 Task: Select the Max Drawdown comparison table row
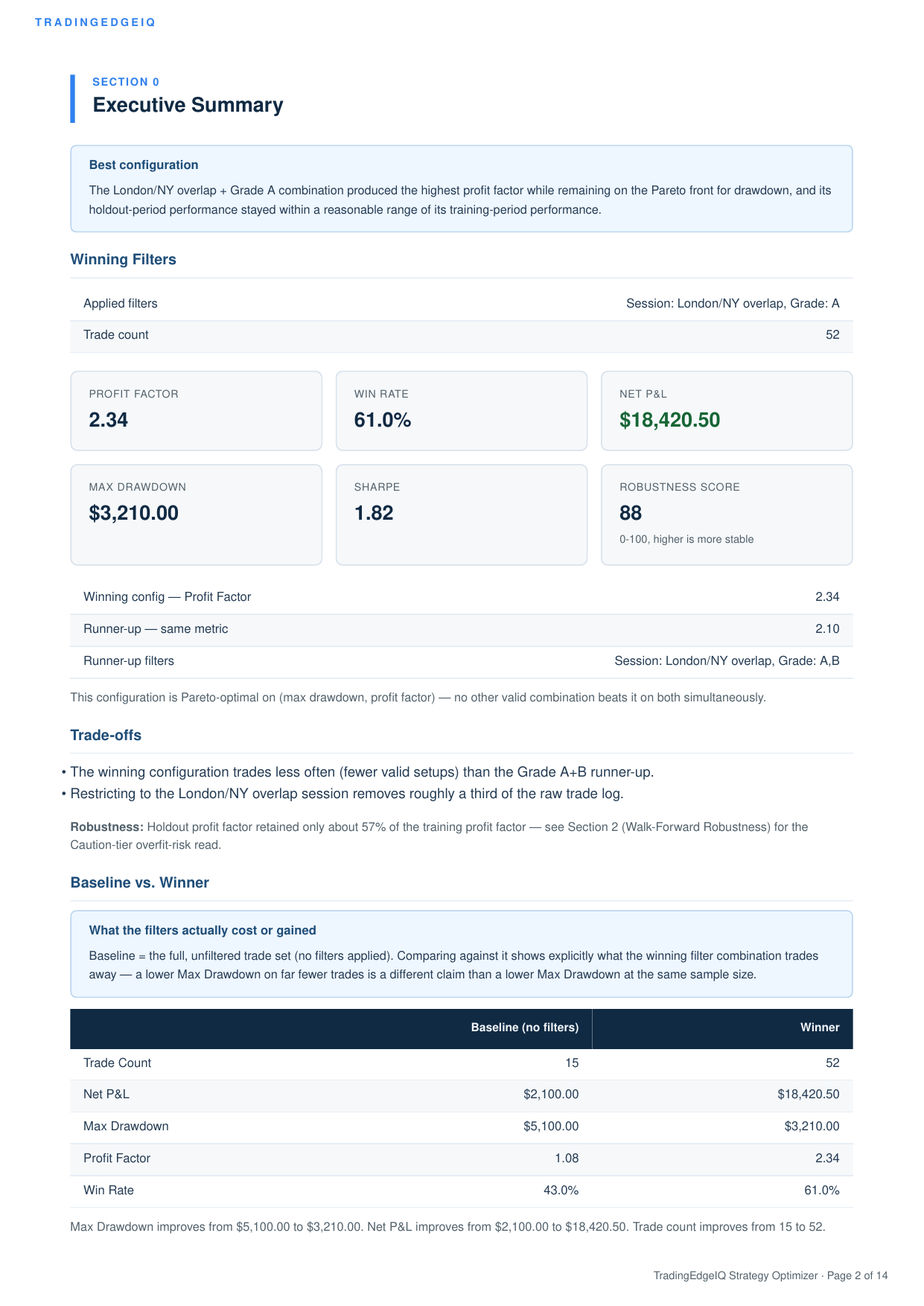pyautogui.click(x=462, y=1127)
